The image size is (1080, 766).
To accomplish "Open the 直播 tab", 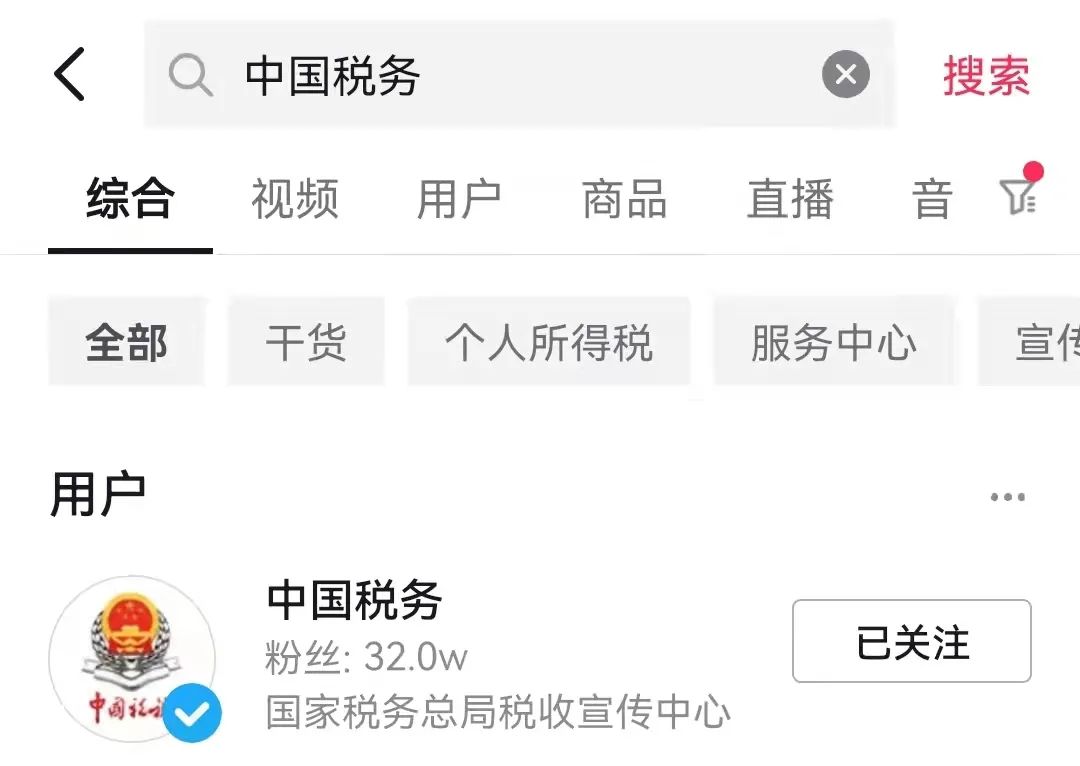I will (x=790, y=198).
